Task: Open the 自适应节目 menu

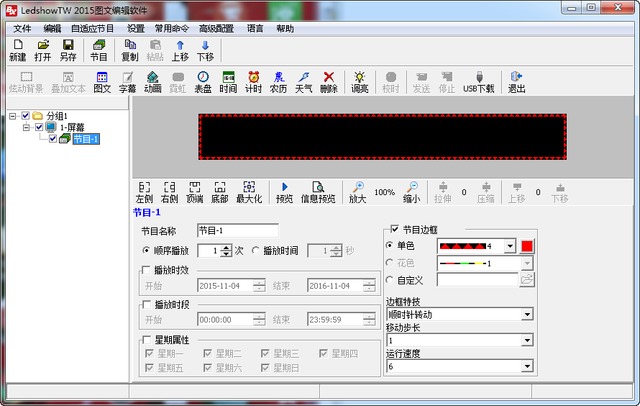Action: 93,29
